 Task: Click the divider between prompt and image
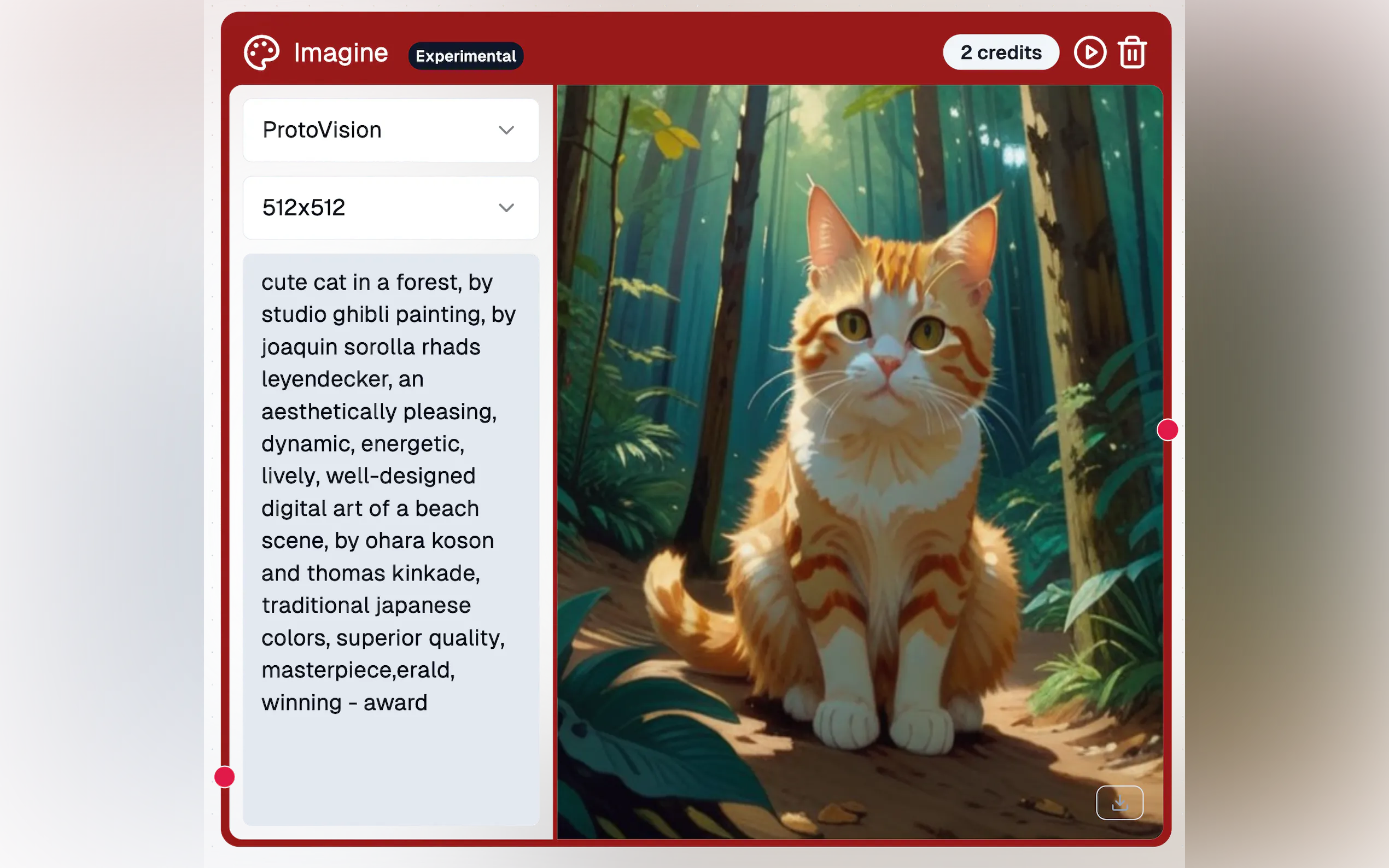[x=554, y=459]
